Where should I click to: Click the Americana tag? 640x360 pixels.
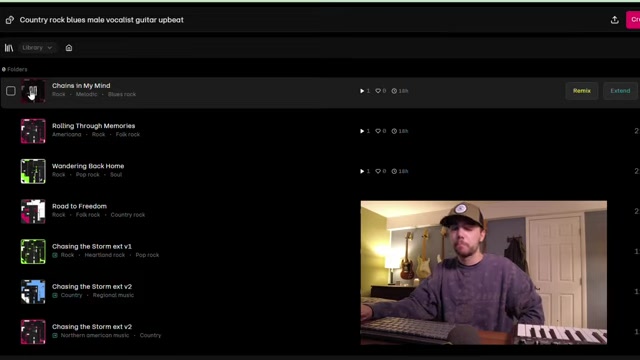click(67, 134)
